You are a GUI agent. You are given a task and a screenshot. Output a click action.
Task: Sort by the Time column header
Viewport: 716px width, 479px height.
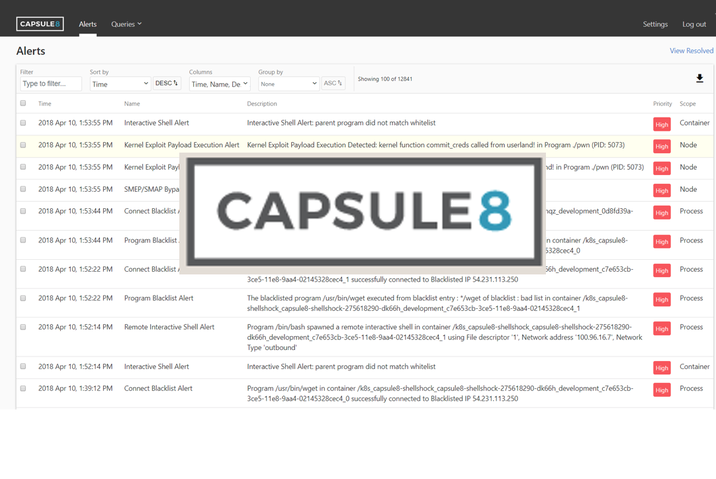tap(45, 104)
